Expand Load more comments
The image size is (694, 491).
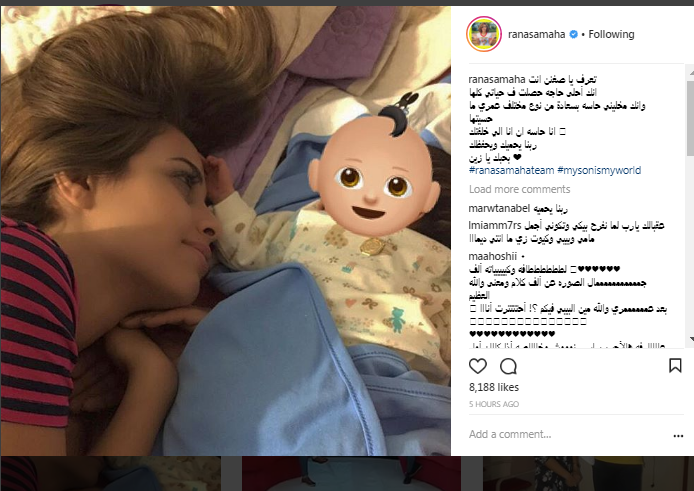coord(519,189)
